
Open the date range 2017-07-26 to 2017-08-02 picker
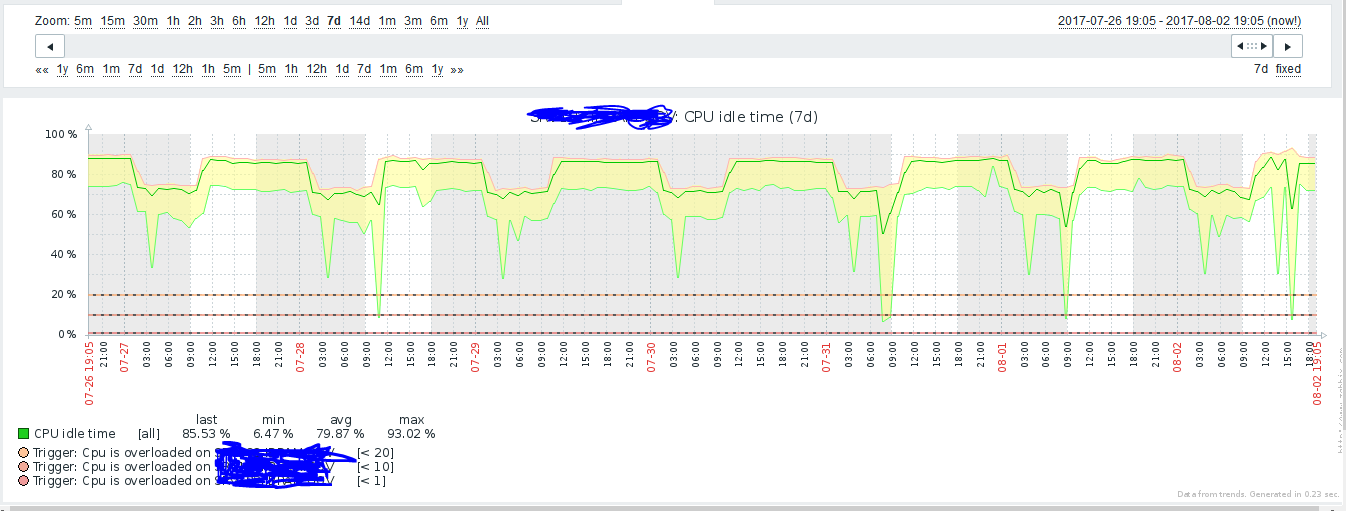[x=1180, y=21]
